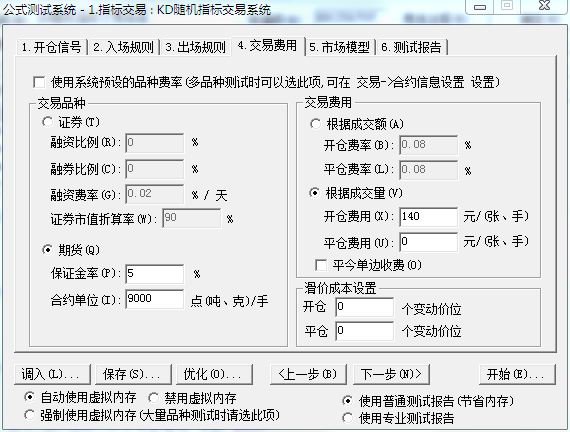
Task: Focus the 合约单位(I) input field
Action: click(x=154, y=299)
